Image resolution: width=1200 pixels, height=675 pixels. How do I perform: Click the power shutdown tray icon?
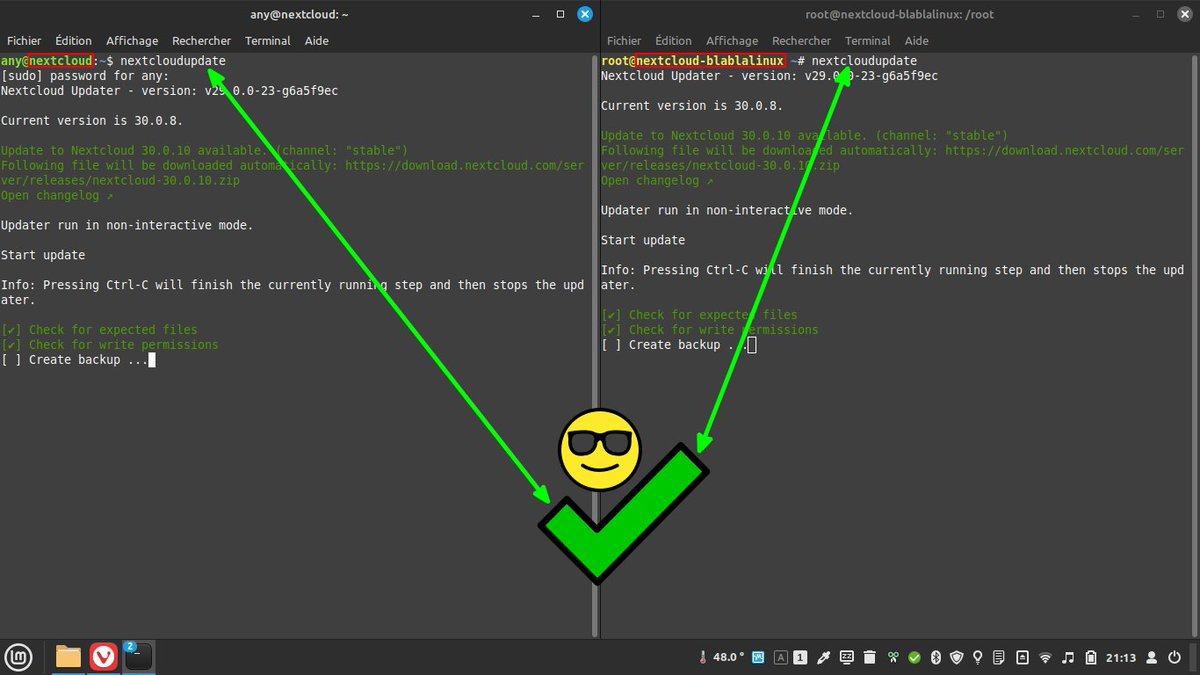point(1176,658)
